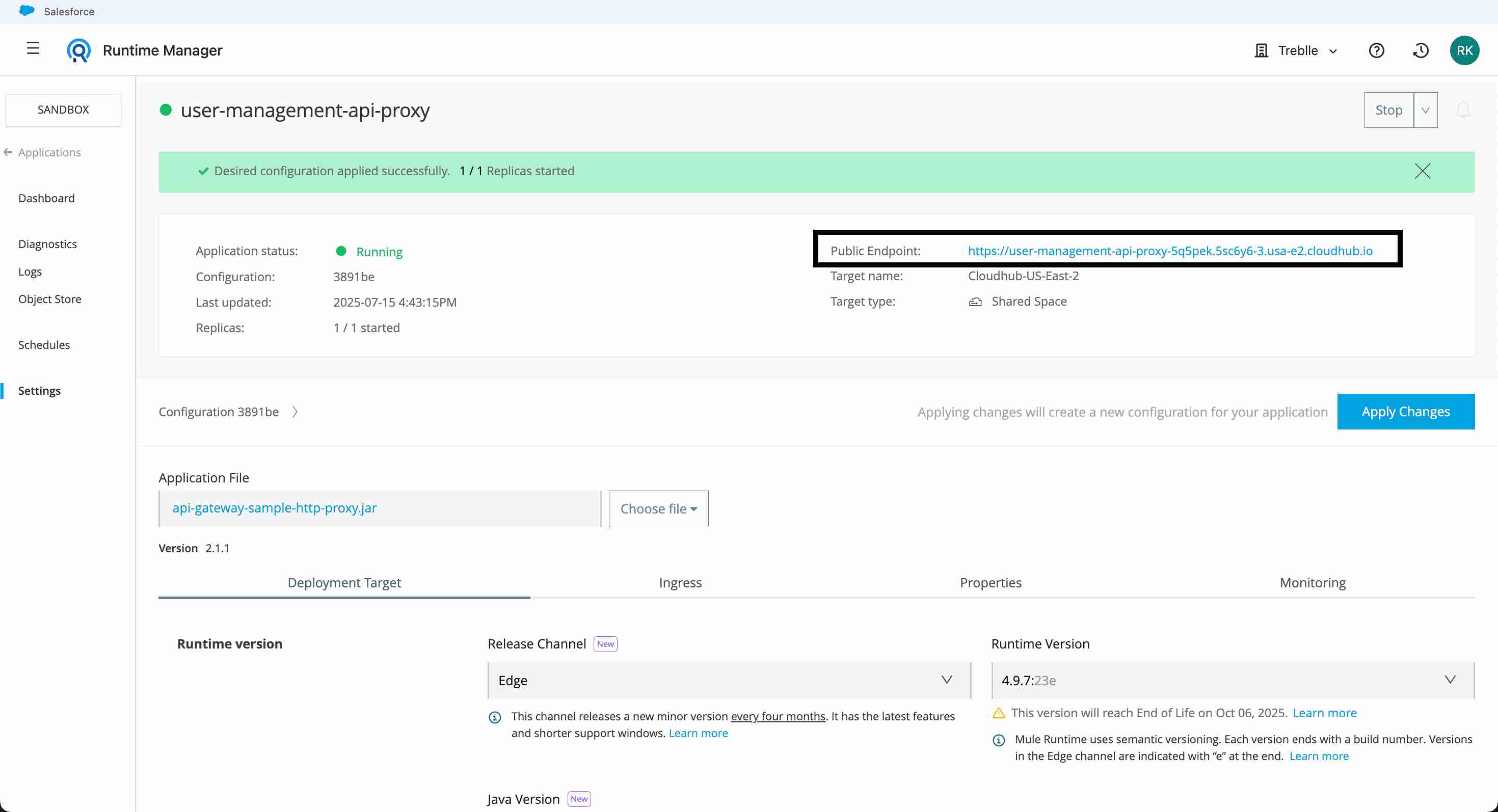Viewport: 1498px width, 812px height.
Task: Click the Apply Changes button
Action: click(x=1406, y=412)
